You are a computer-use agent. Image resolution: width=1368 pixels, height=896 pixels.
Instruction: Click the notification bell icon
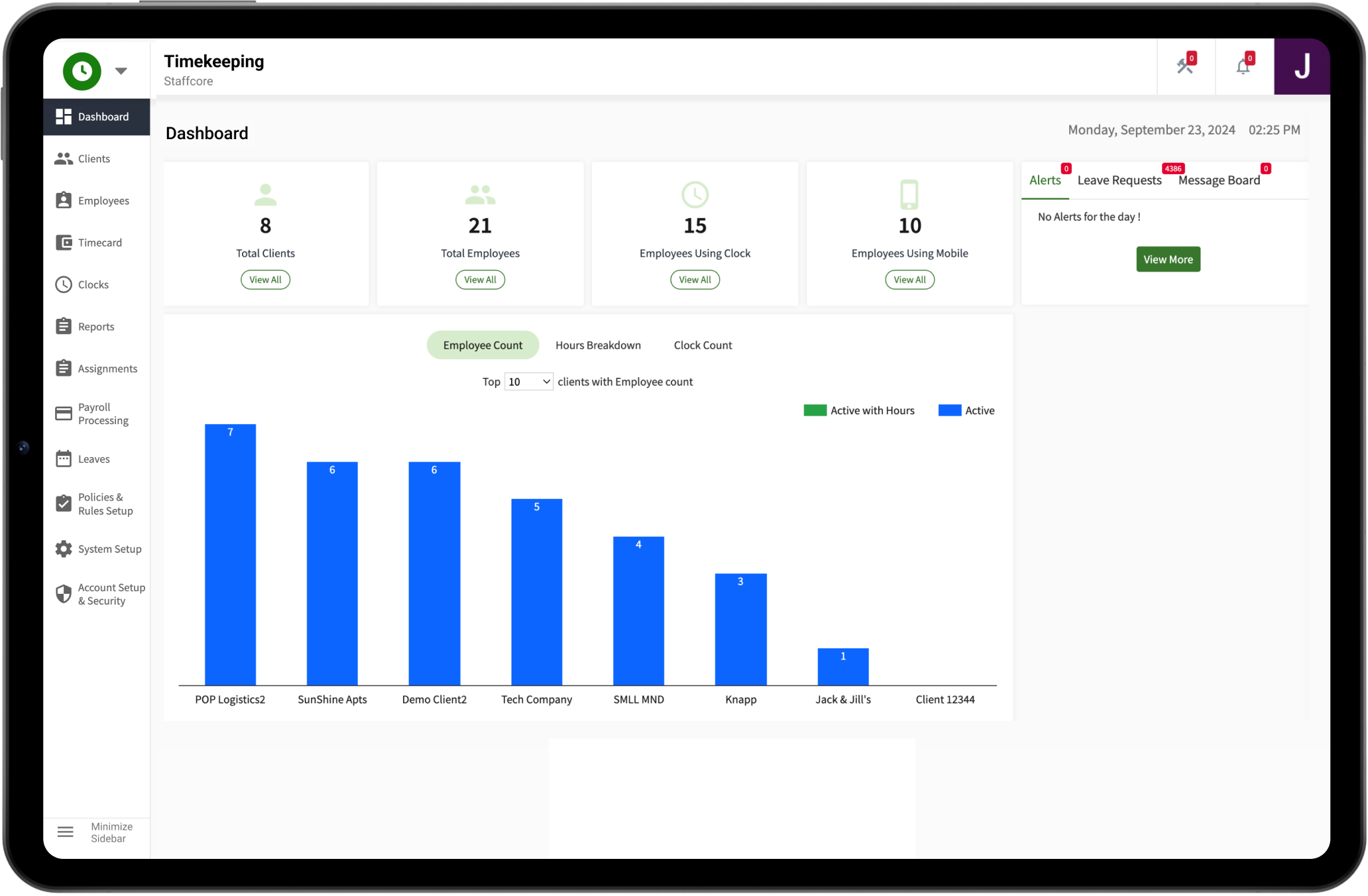pos(1243,67)
